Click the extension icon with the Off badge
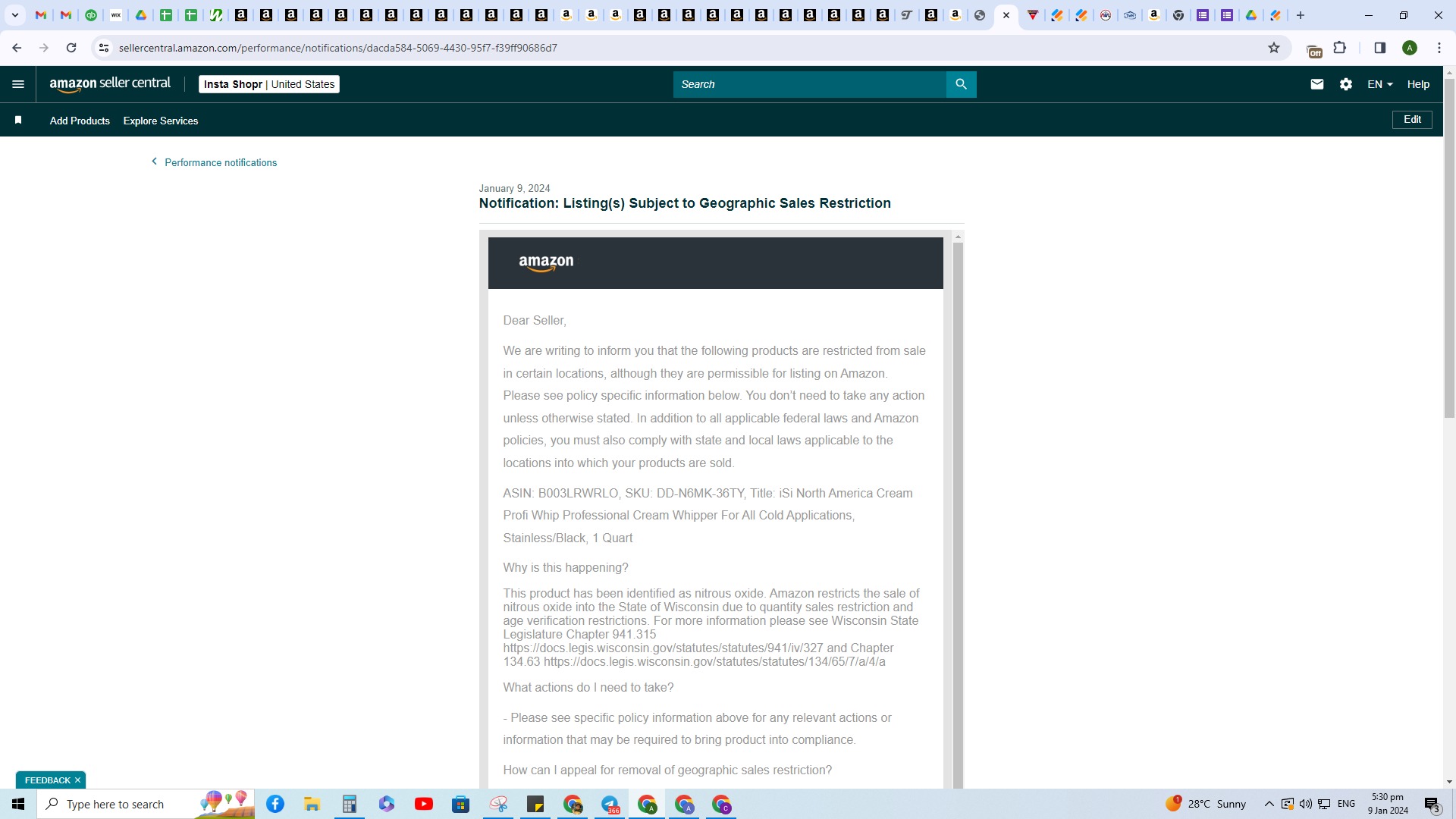This screenshot has height=819, width=1456. tap(1314, 50)
